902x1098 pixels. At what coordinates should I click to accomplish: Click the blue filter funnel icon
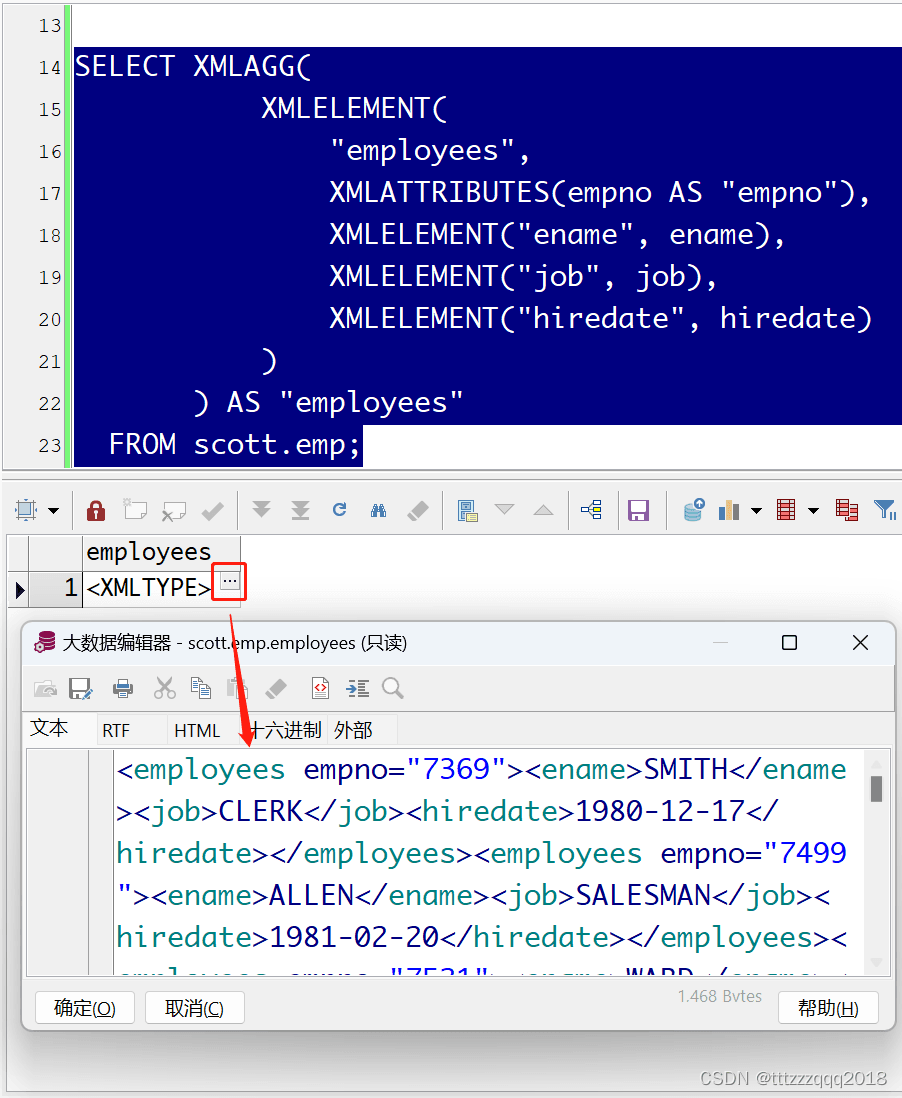click(x=884, y=510)
